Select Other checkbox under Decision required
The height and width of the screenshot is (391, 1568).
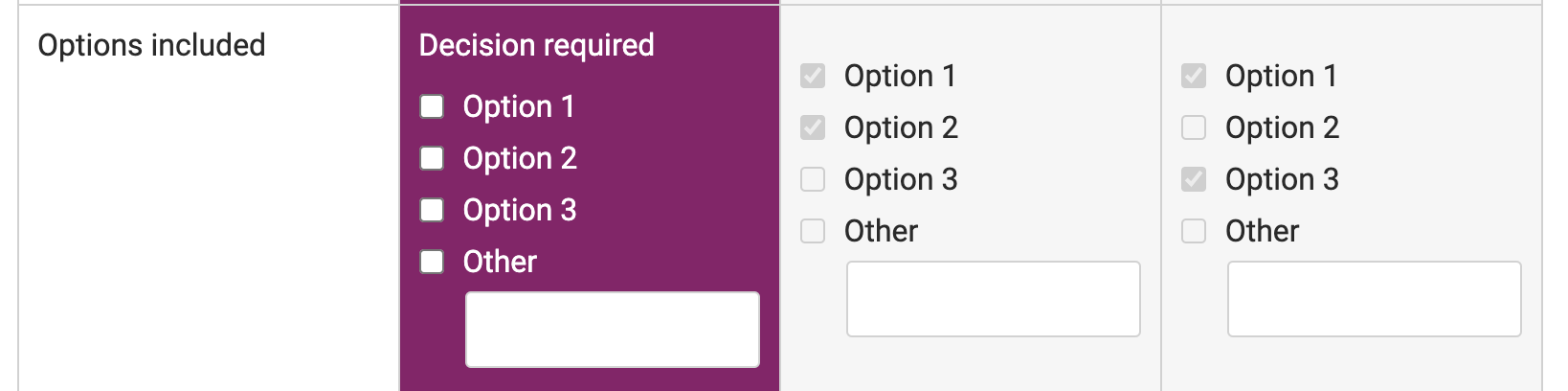pos(432,262)
